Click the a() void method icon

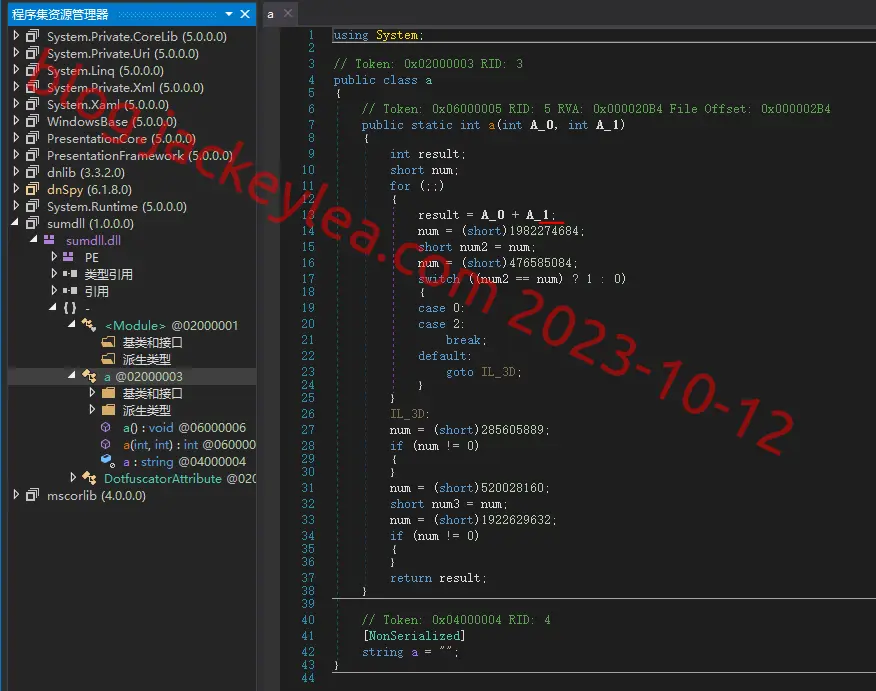[106, 427]
